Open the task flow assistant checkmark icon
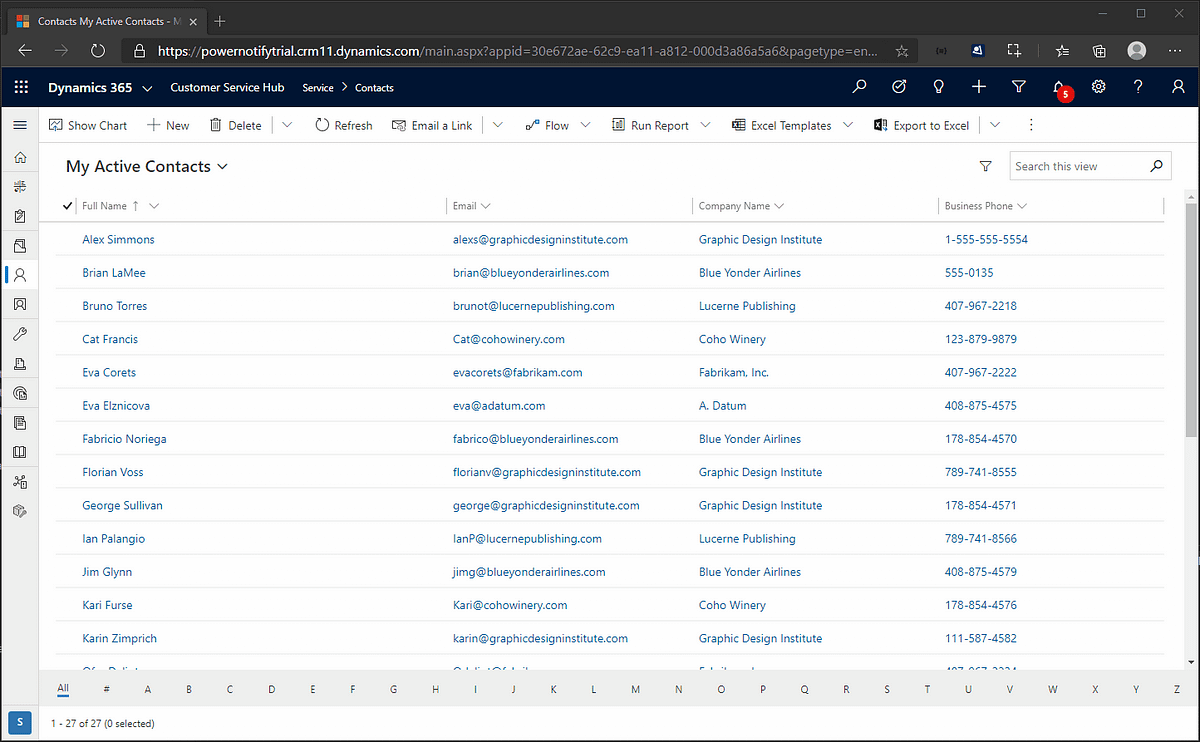 click(x=899, y=87)
